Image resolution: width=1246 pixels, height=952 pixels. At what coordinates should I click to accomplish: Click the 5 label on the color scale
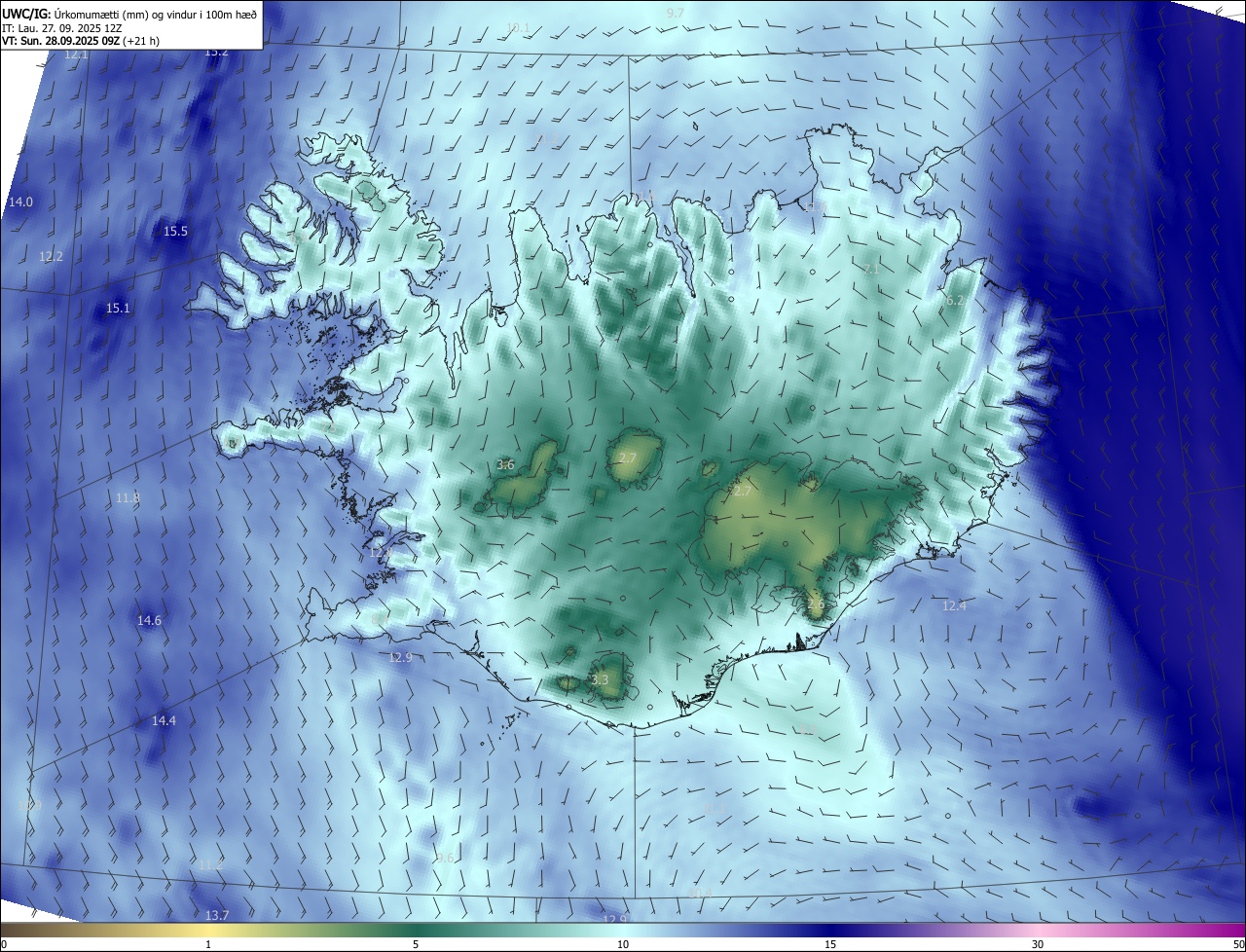(x=416, y=944)
